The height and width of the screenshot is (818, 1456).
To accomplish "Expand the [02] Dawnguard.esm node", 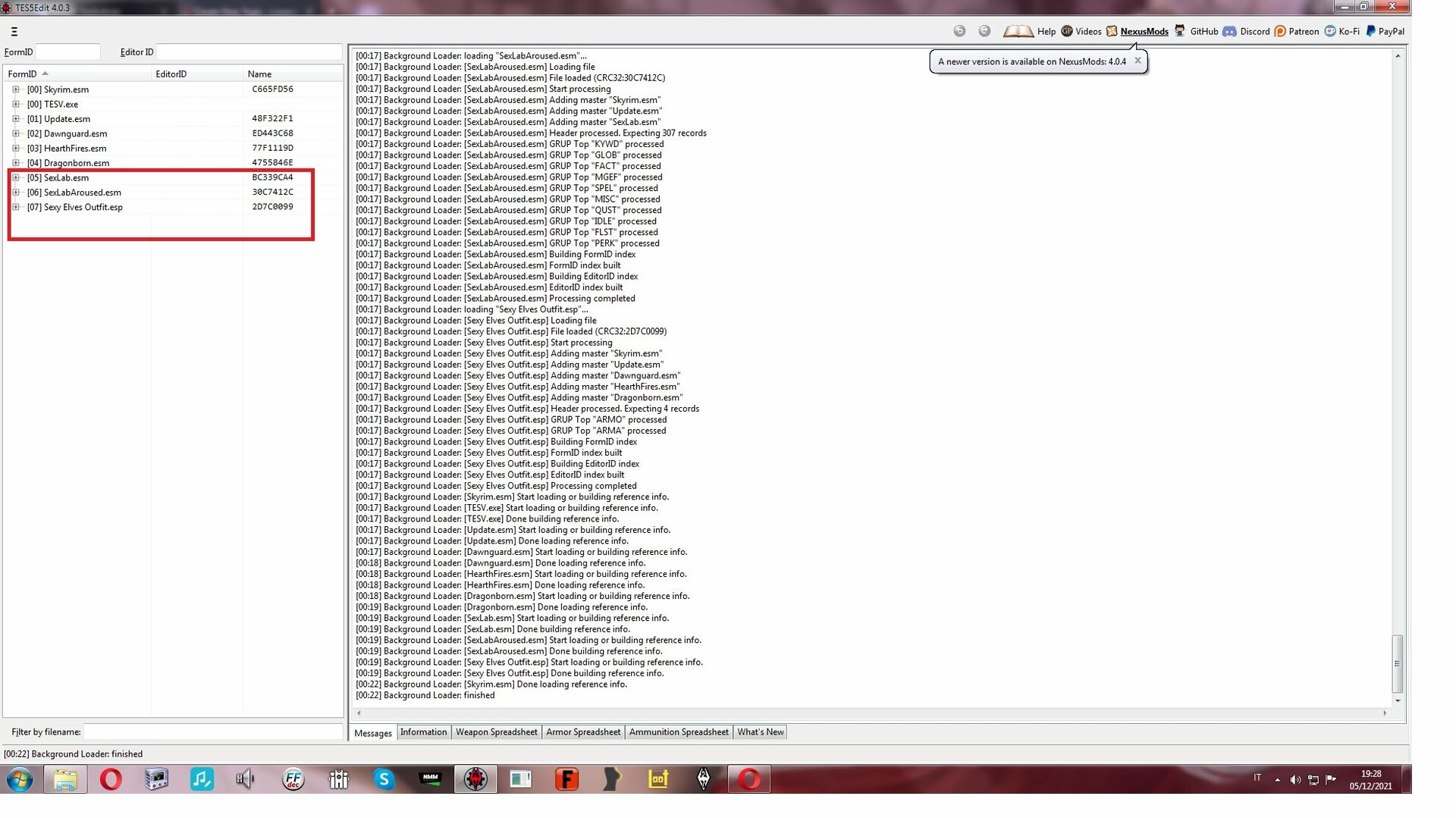I will (16, 133).
